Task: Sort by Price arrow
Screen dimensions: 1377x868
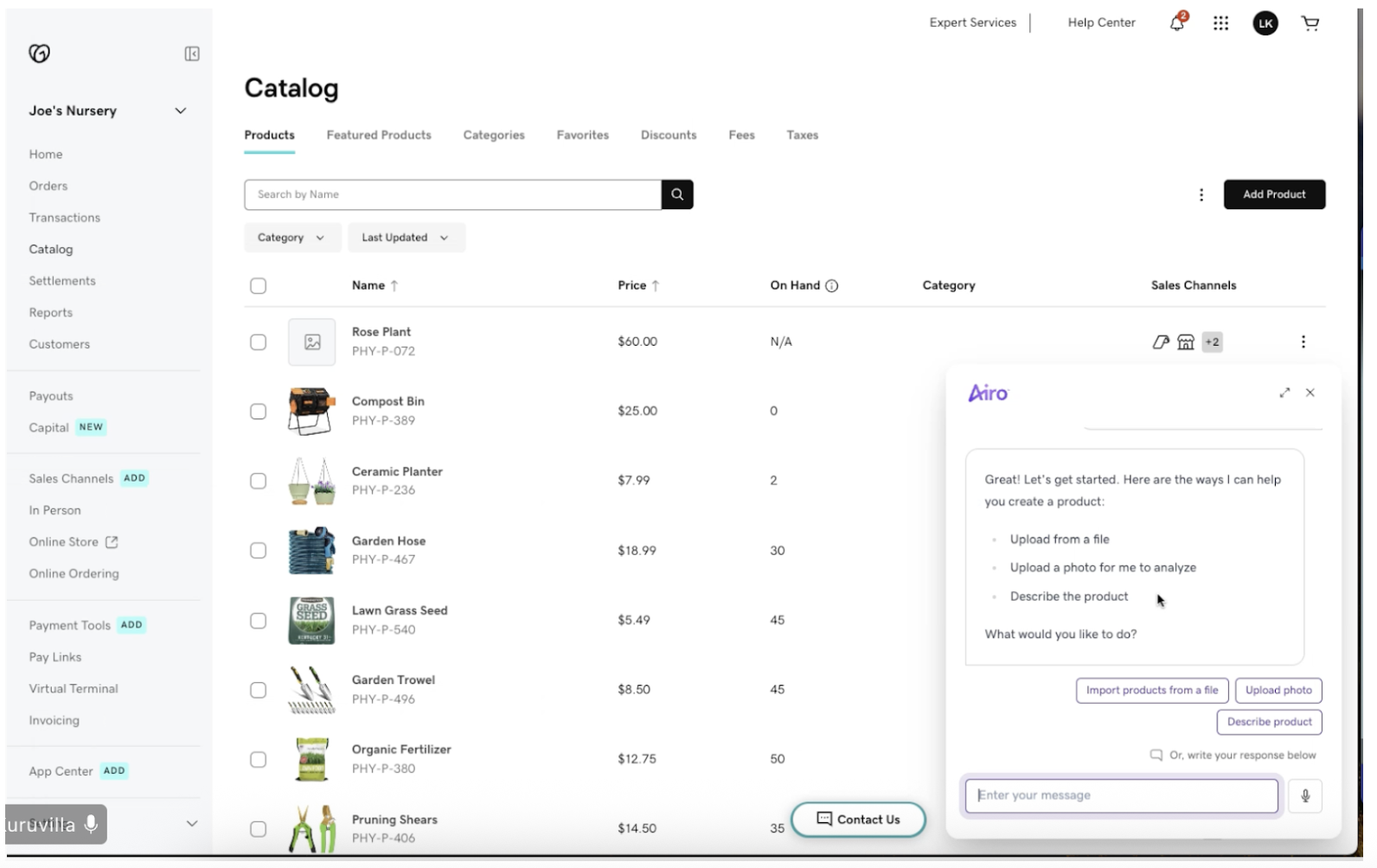Action: [x=656, y=285]
